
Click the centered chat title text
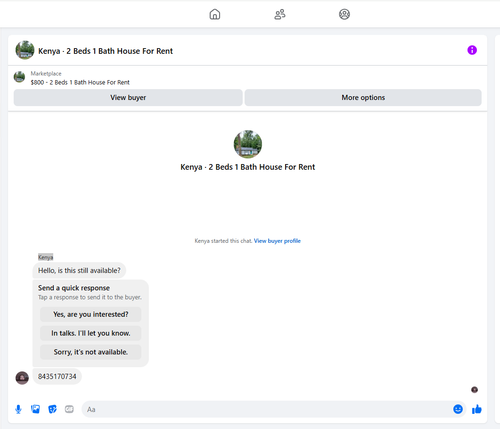248,167
